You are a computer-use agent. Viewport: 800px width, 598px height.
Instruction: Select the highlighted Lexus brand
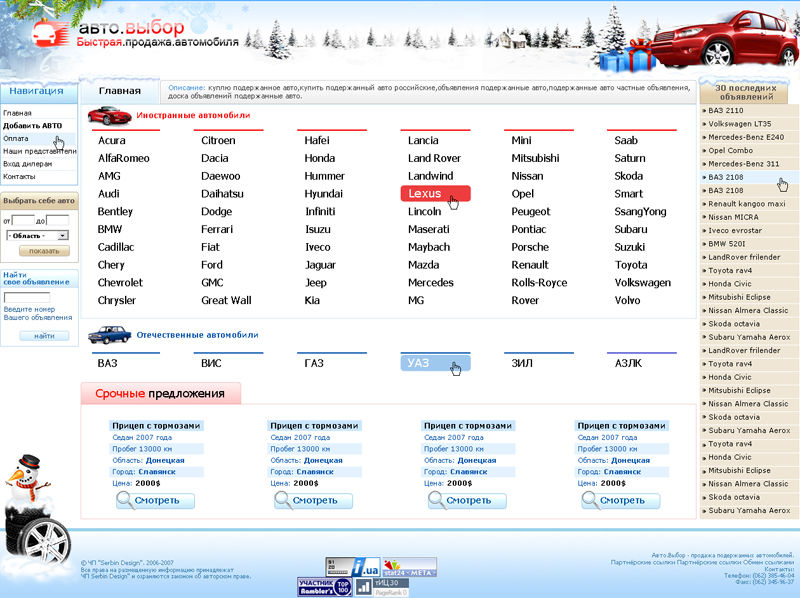tap(435, 193)
